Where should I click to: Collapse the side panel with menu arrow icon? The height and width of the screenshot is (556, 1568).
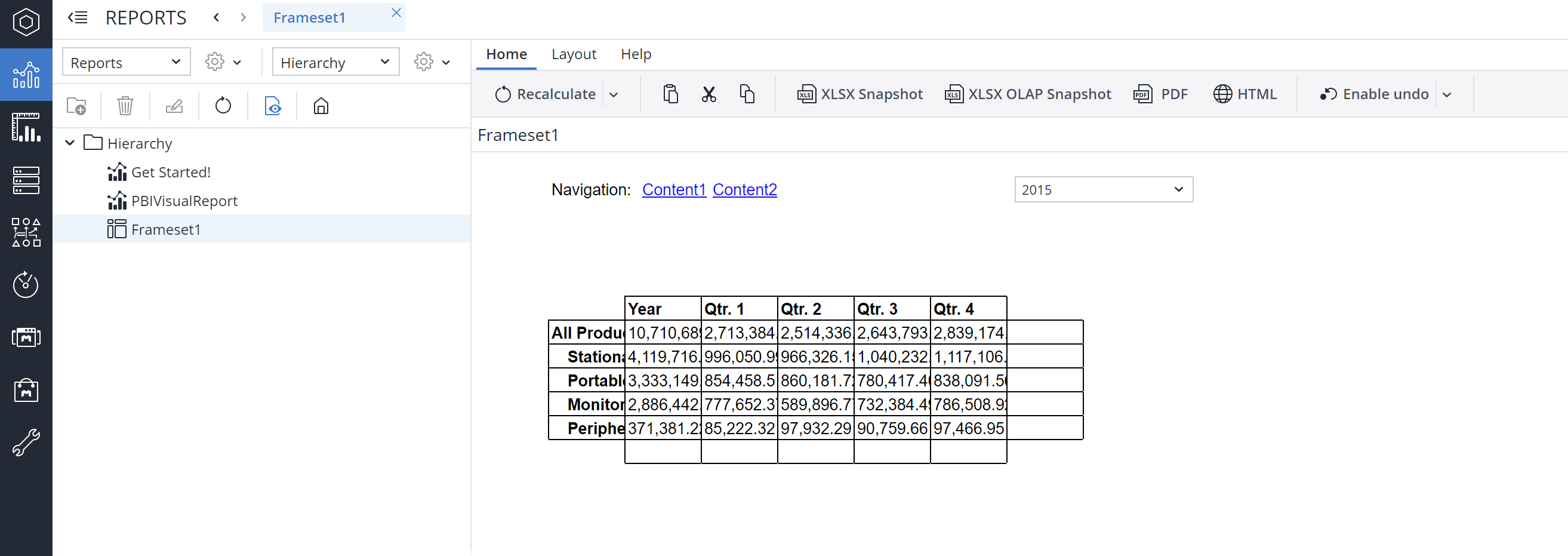point(78,18)
